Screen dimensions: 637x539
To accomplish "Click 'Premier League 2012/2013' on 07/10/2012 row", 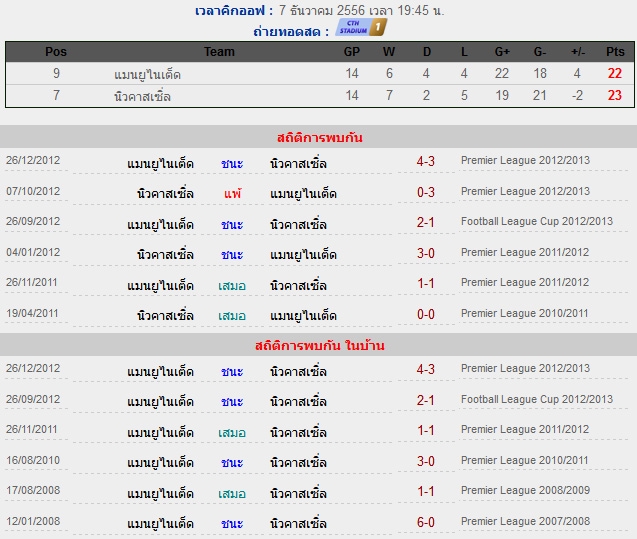I will [525, 191].
